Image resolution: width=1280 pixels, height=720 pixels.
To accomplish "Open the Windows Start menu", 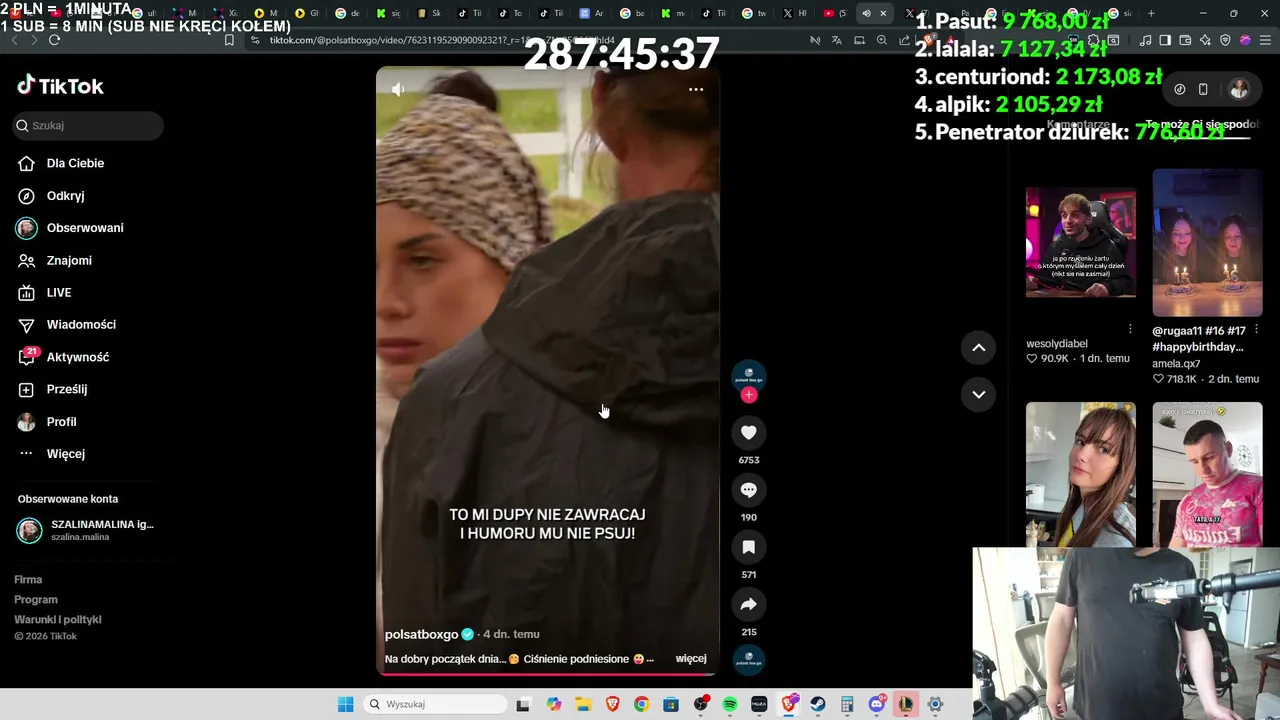I will pos(345,704).
